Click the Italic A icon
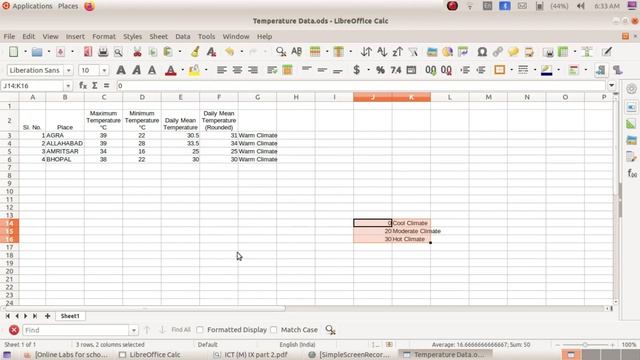The height and width of the screenshot is (360, 640). tap(136, 70)
